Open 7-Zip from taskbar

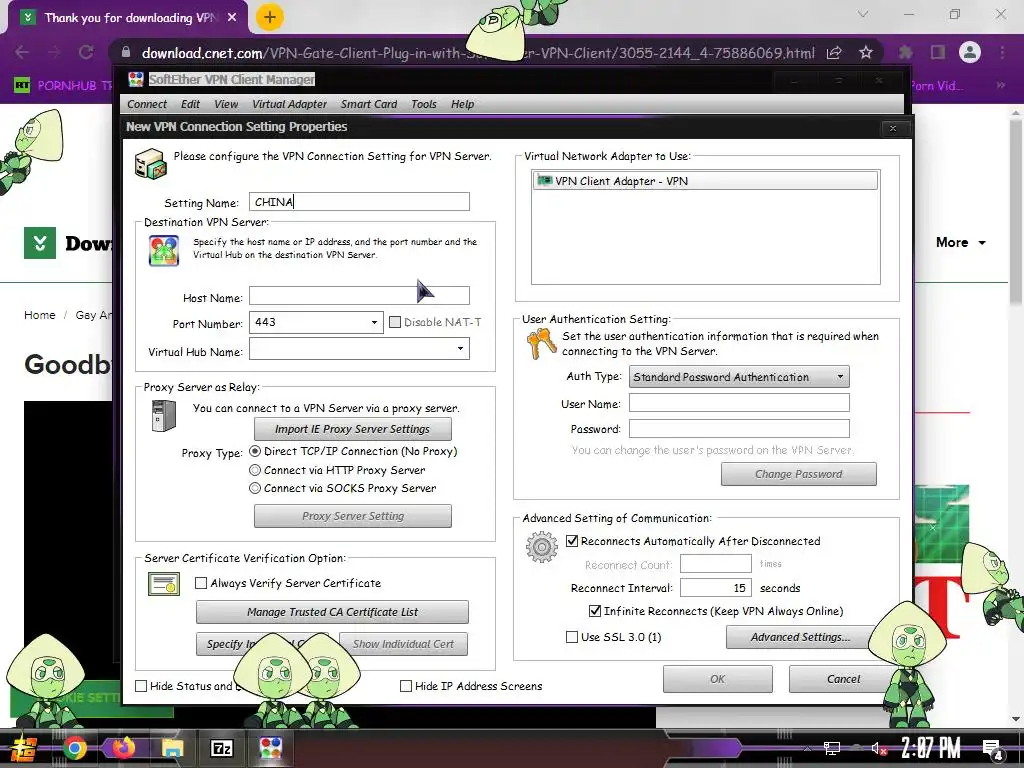[221, 748]
